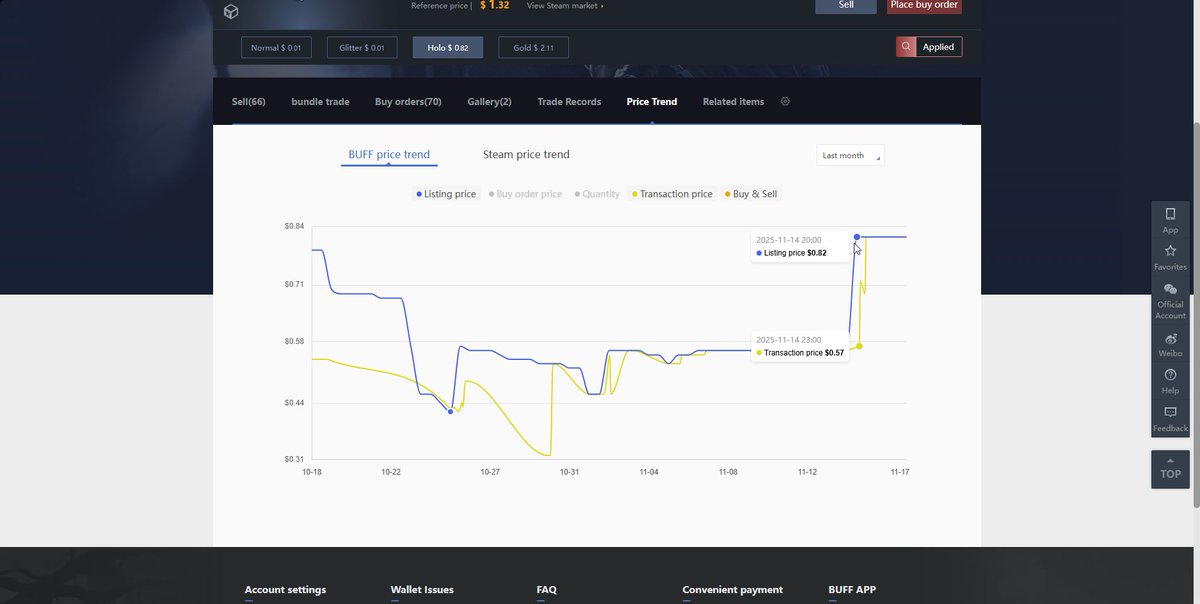This screenshot has height=604, width=1200.
Task: Click the blue listing price data point at 0.82
Action: point(857,237)
